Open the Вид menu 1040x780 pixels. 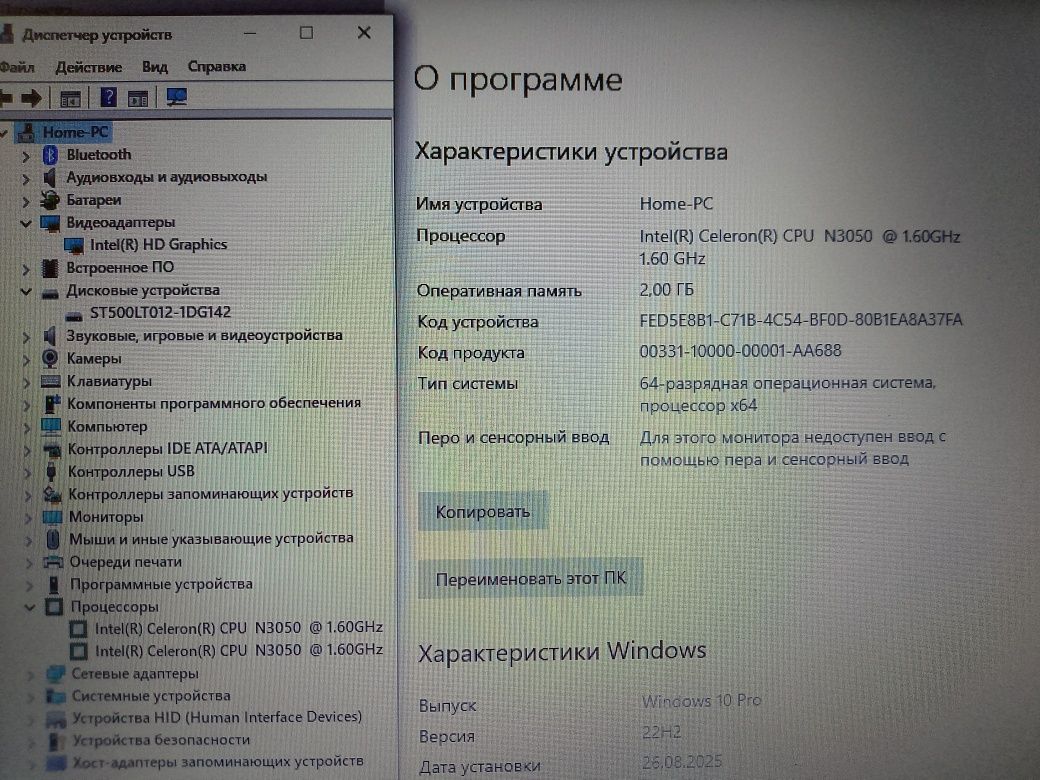coord(155,67)
